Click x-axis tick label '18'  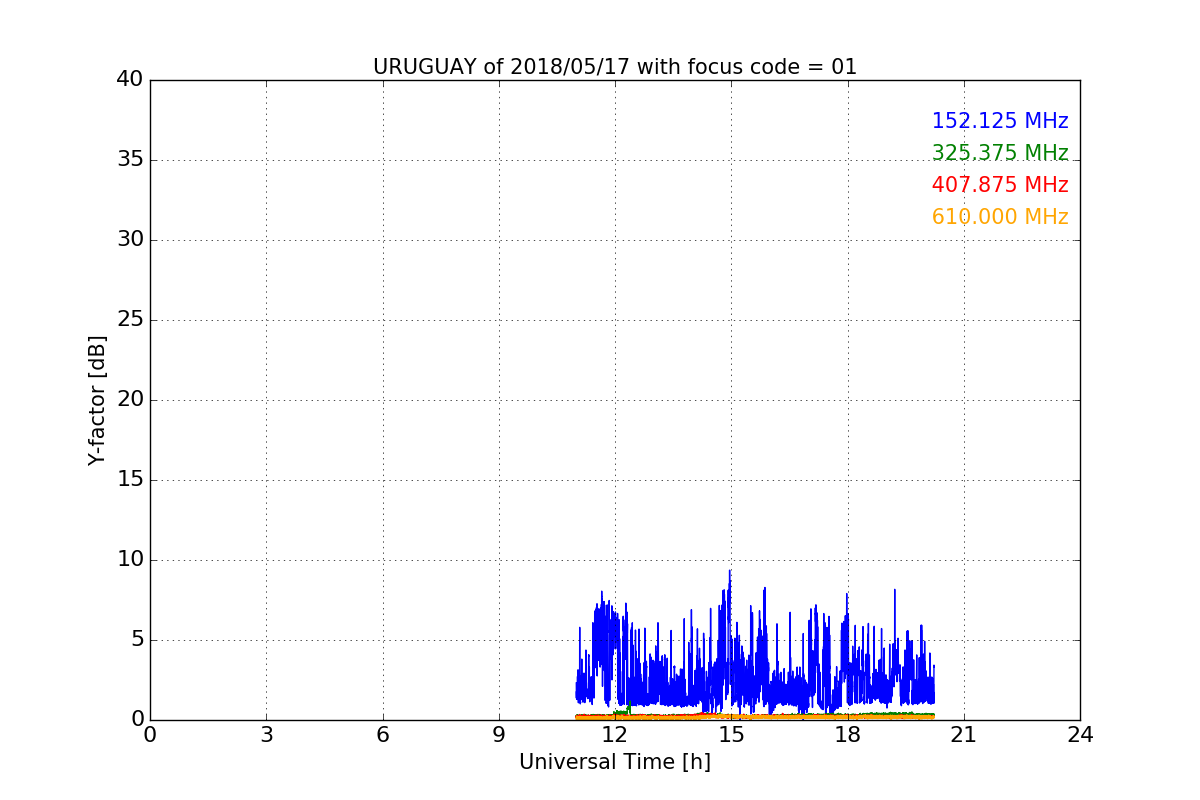[848, 734]
